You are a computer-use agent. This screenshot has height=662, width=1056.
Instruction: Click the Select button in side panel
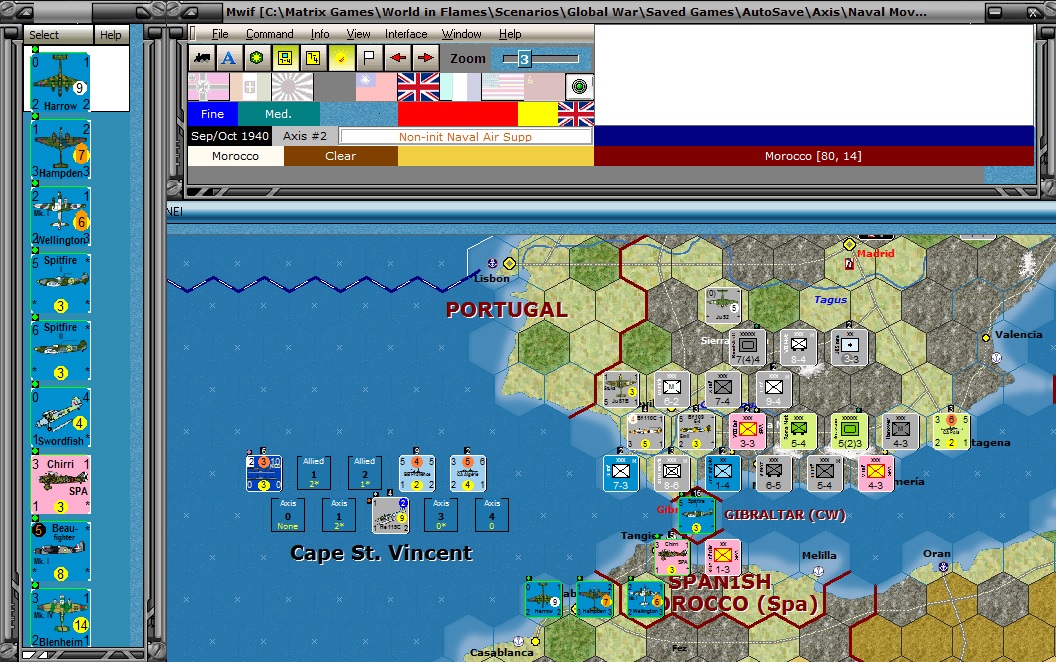[58, 35]
